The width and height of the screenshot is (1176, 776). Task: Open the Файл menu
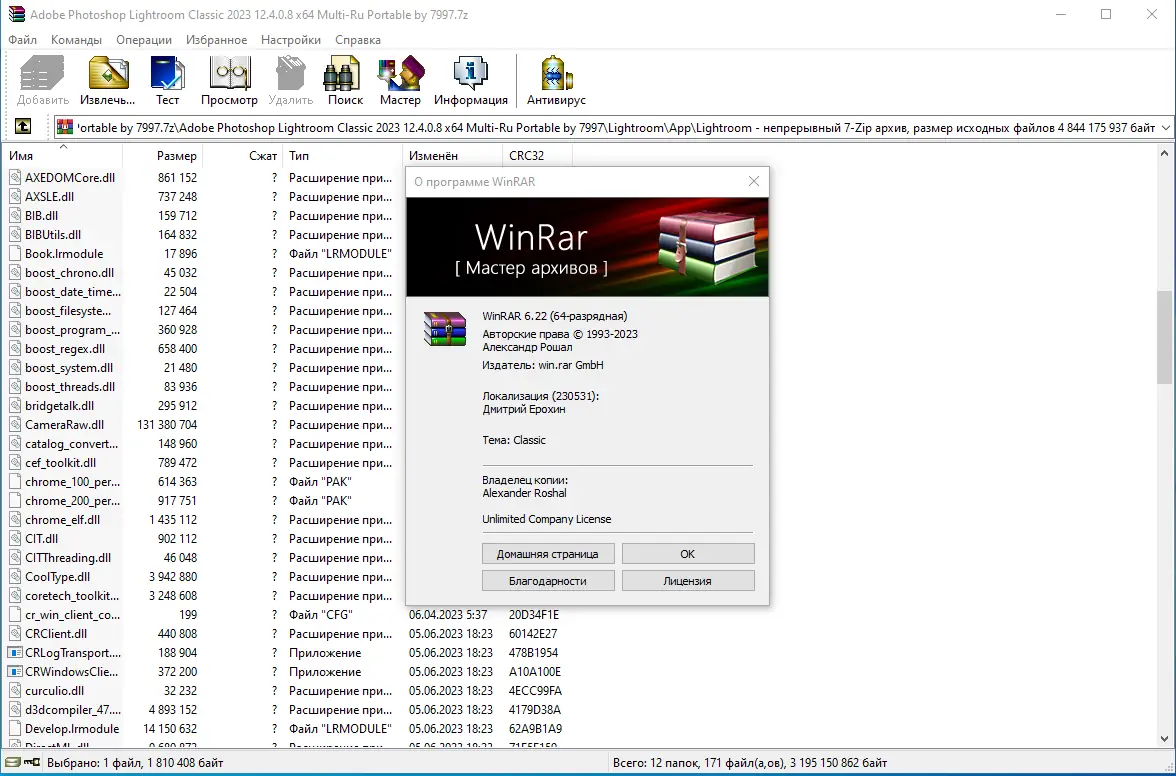22,40
